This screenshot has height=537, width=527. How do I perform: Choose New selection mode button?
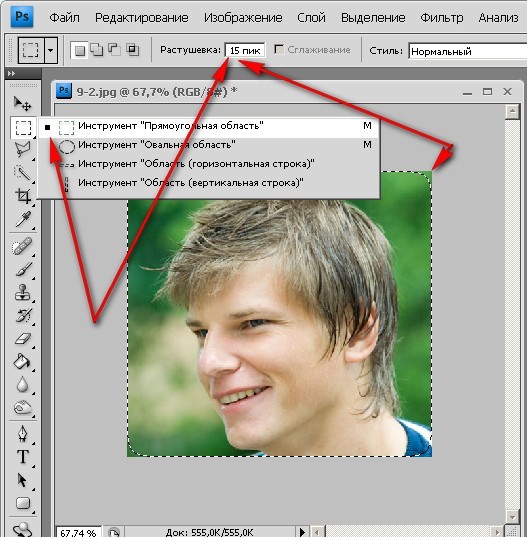coord(79,51)
